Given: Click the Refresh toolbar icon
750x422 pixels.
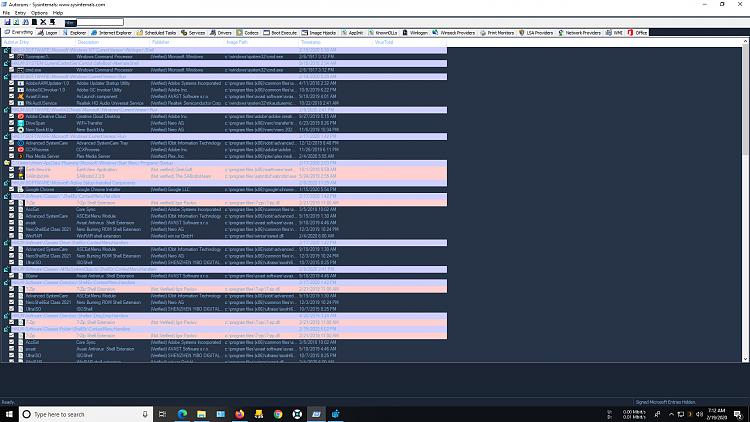Looking at the screenshot, I should pos(16,22).
